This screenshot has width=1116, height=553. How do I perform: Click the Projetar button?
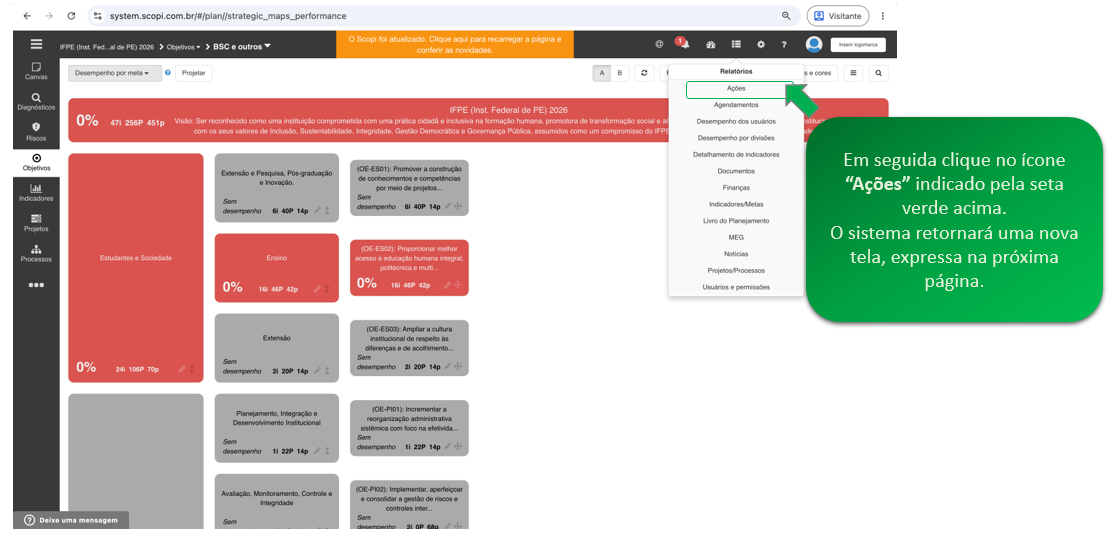tap(194, 73)
